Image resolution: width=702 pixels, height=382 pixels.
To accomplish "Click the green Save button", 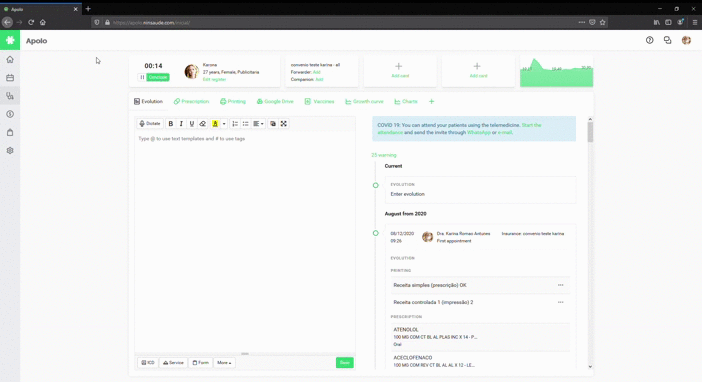I will 345,363.
